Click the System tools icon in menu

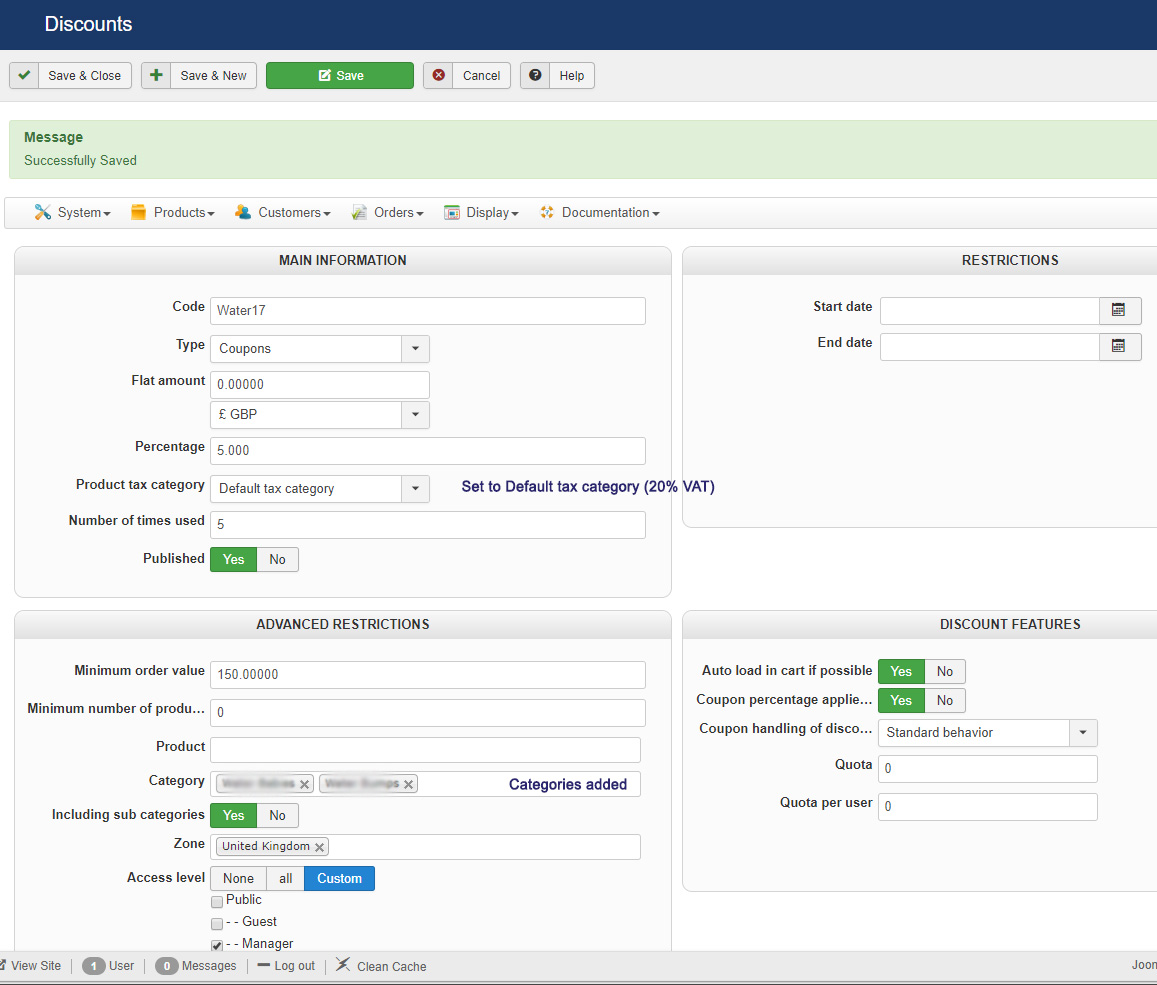43,212
